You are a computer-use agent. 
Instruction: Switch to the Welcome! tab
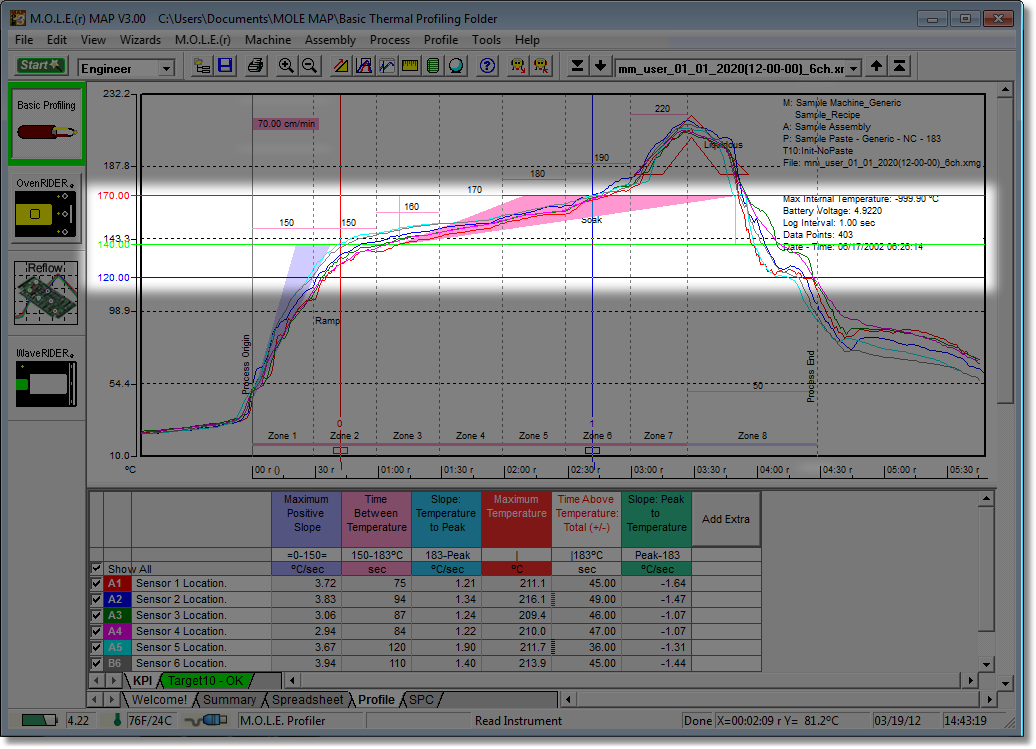point(159,700)
